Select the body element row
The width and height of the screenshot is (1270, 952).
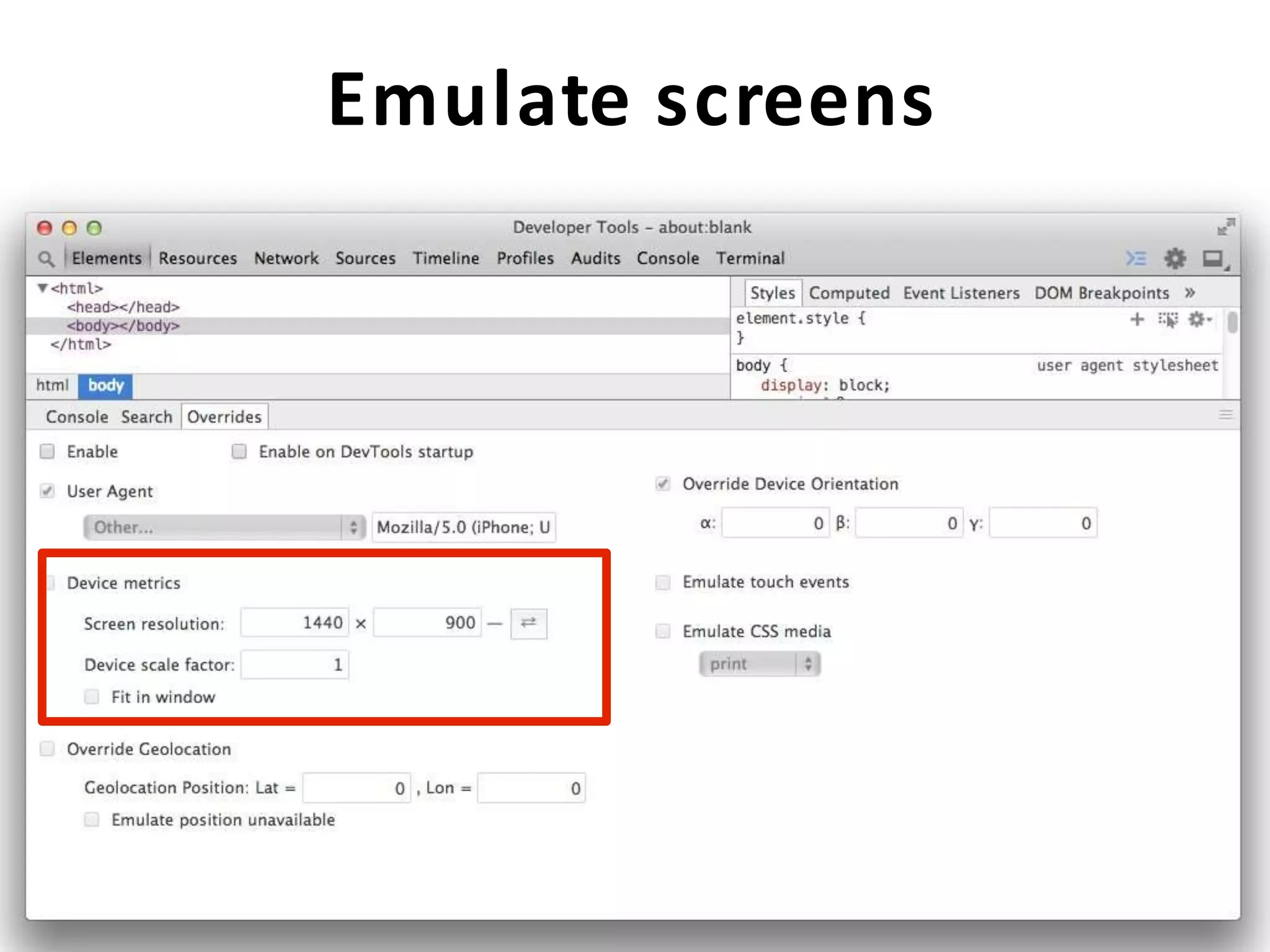click(x=378, y=325)
